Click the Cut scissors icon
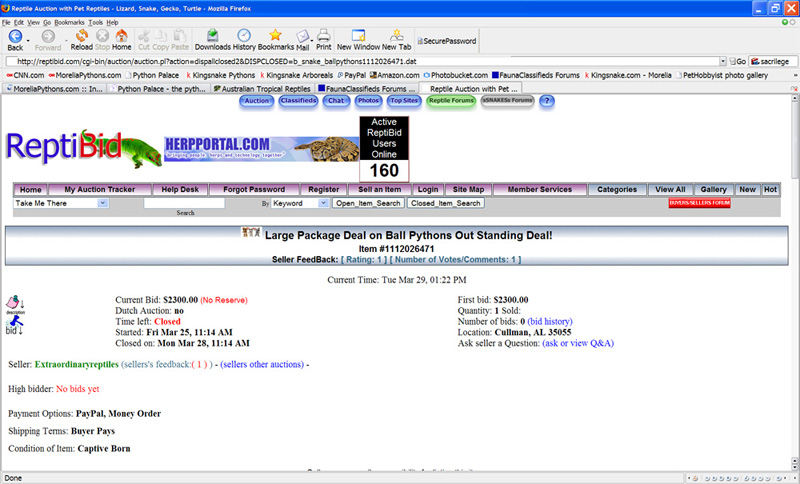Viewport: 800px width, 484px height. [144, 36]
